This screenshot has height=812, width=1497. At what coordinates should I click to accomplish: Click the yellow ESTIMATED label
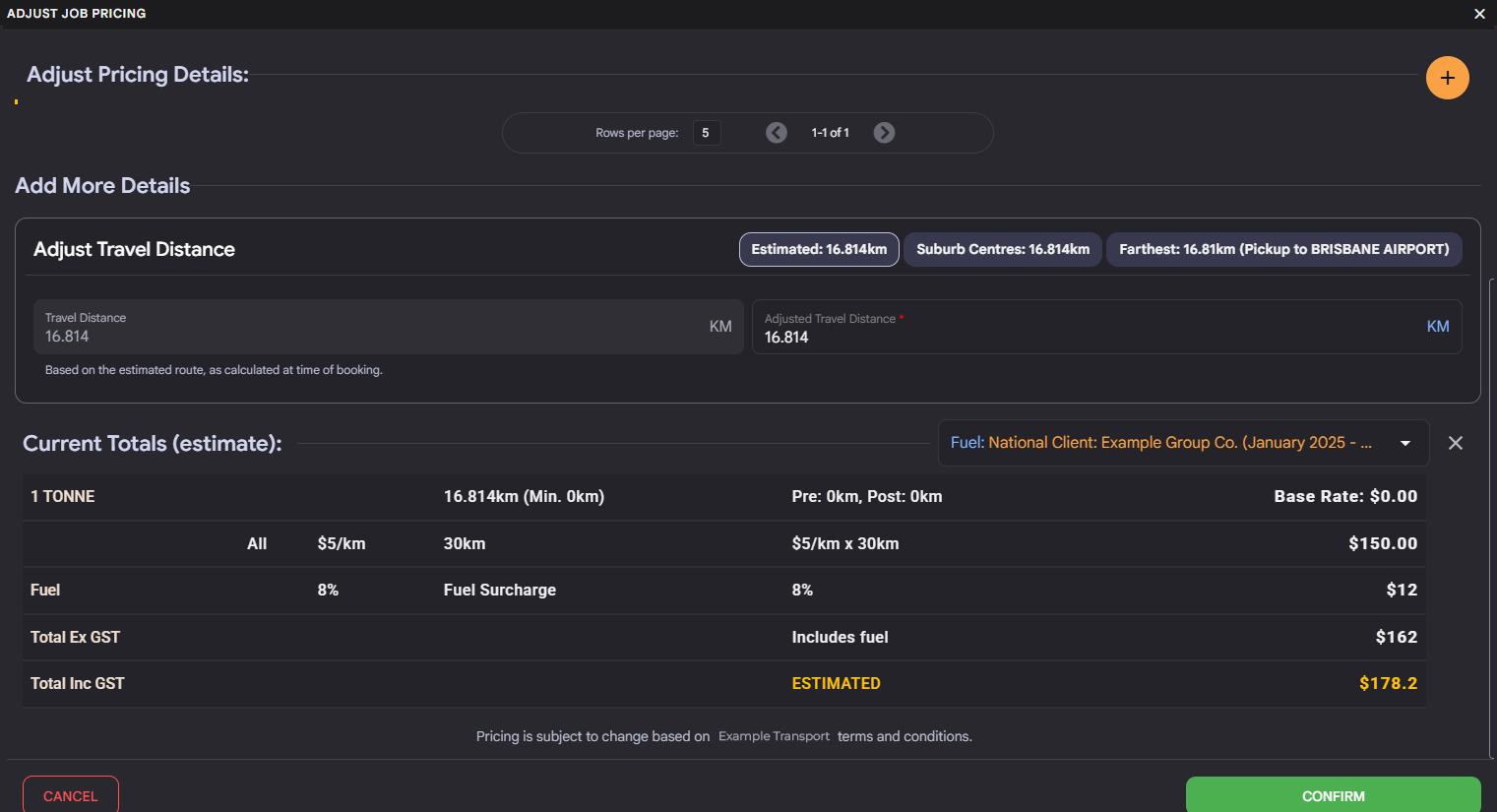click(x=836, y=683)
